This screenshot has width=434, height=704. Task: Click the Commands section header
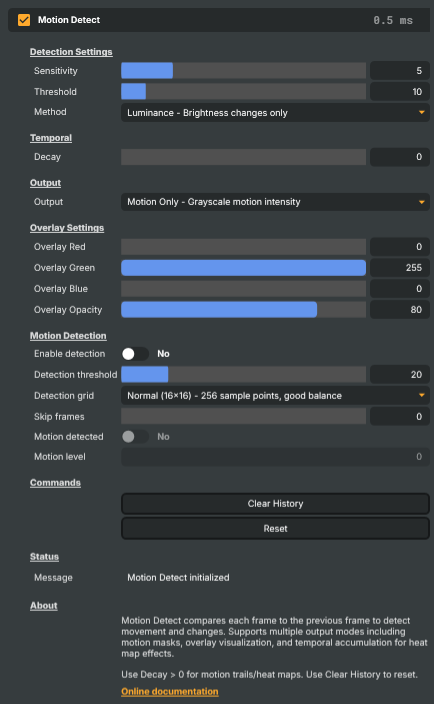(x=55, y=483)
